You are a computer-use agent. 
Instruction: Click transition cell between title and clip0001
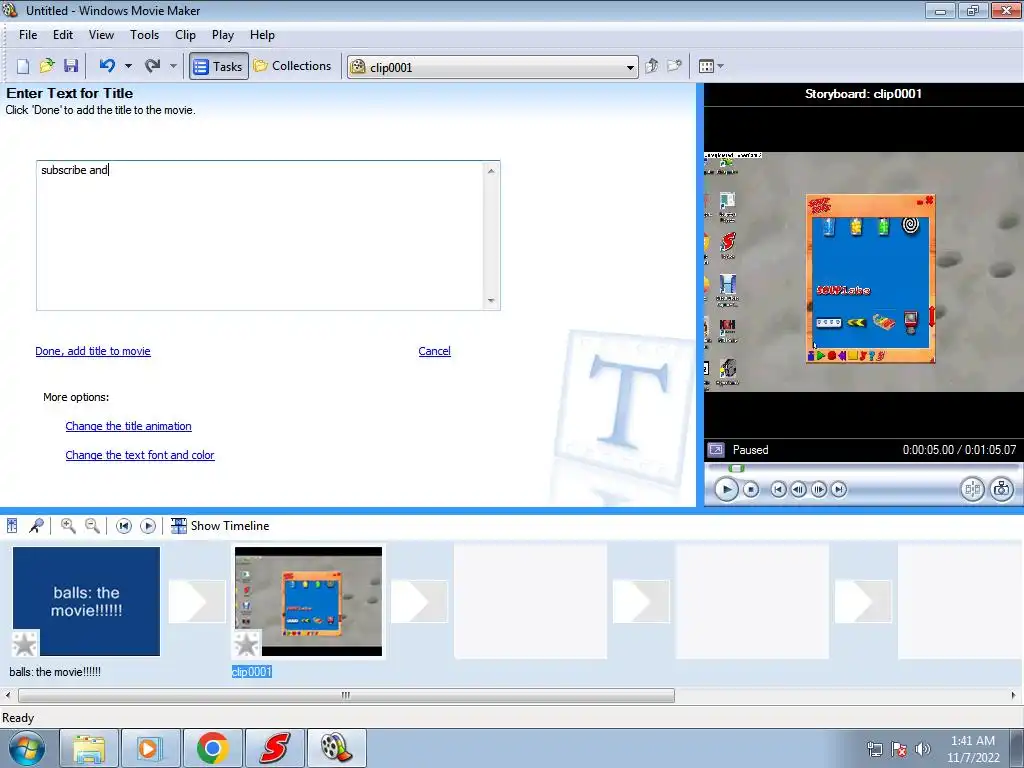(x=197, y=601)
